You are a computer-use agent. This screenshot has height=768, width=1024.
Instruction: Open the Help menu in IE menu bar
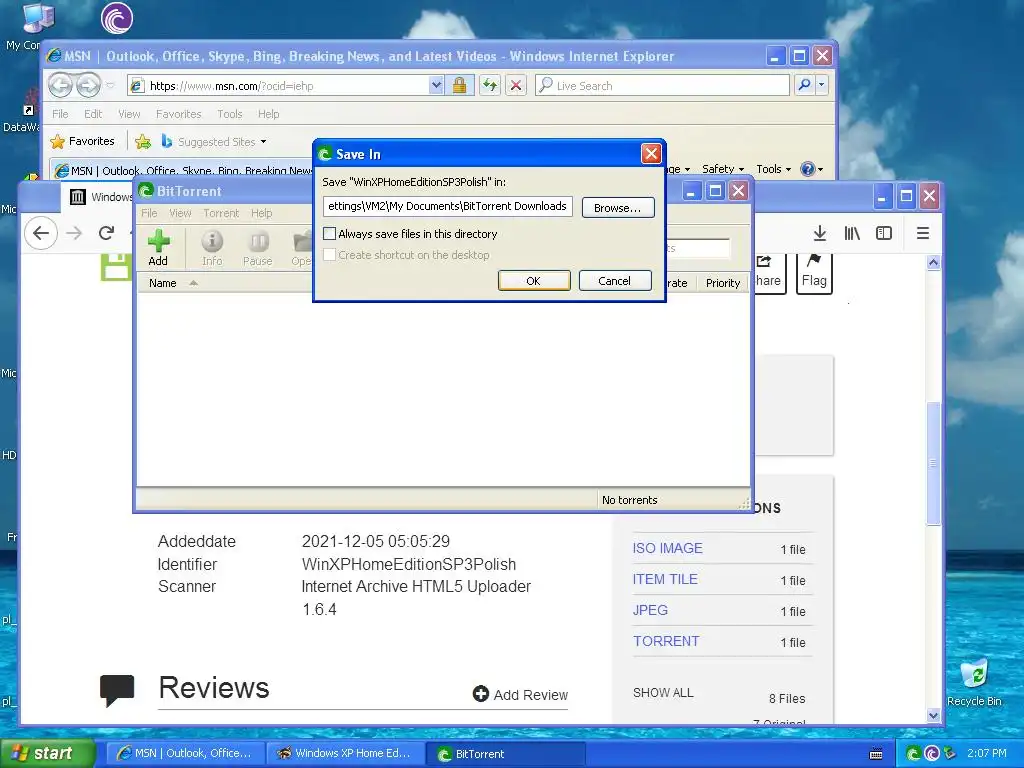click(x=268, y=114)
